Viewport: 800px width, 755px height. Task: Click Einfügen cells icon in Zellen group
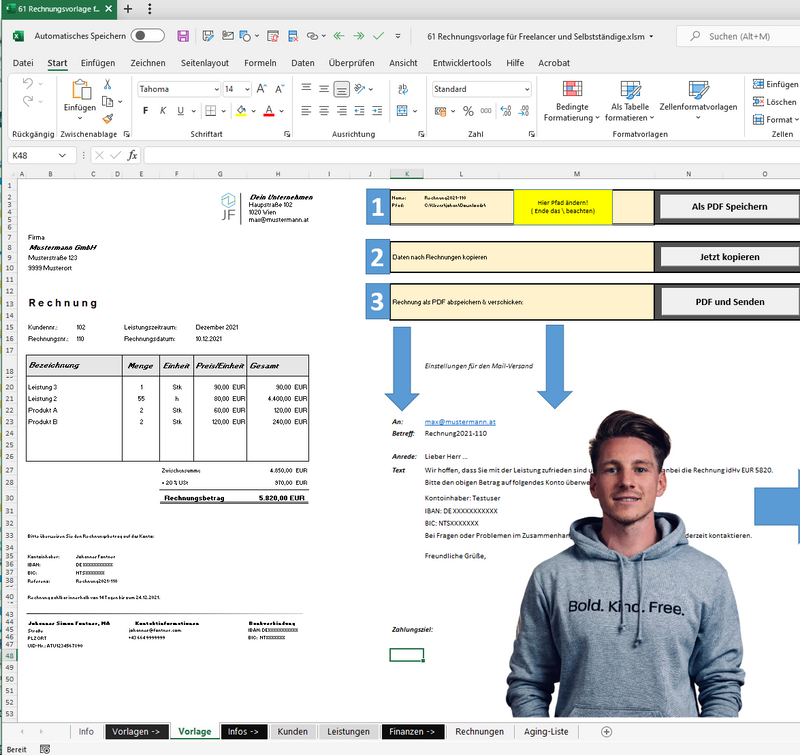[759, 84]
